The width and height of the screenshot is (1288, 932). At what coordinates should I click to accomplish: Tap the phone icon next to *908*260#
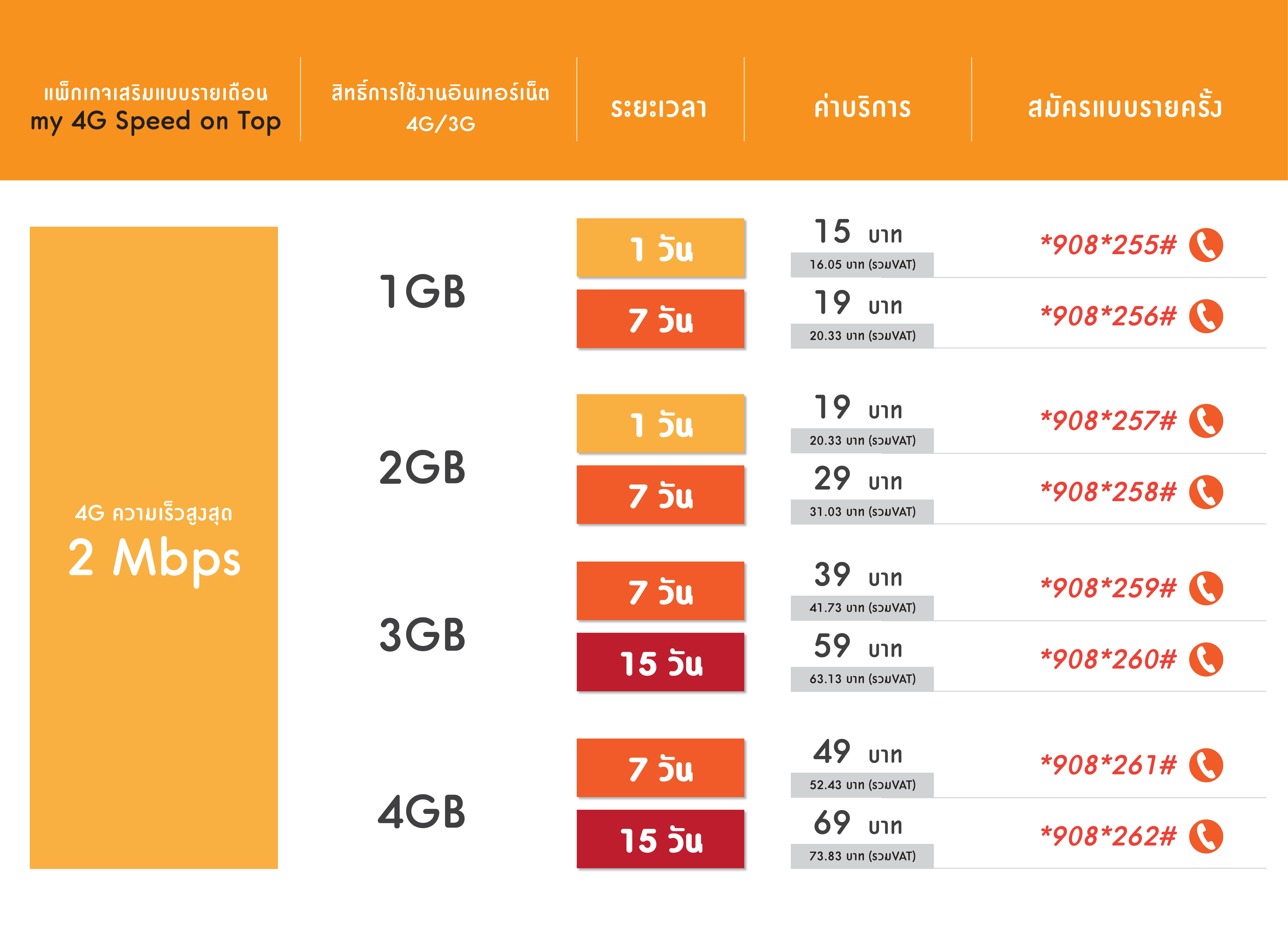coord(1206,659)
